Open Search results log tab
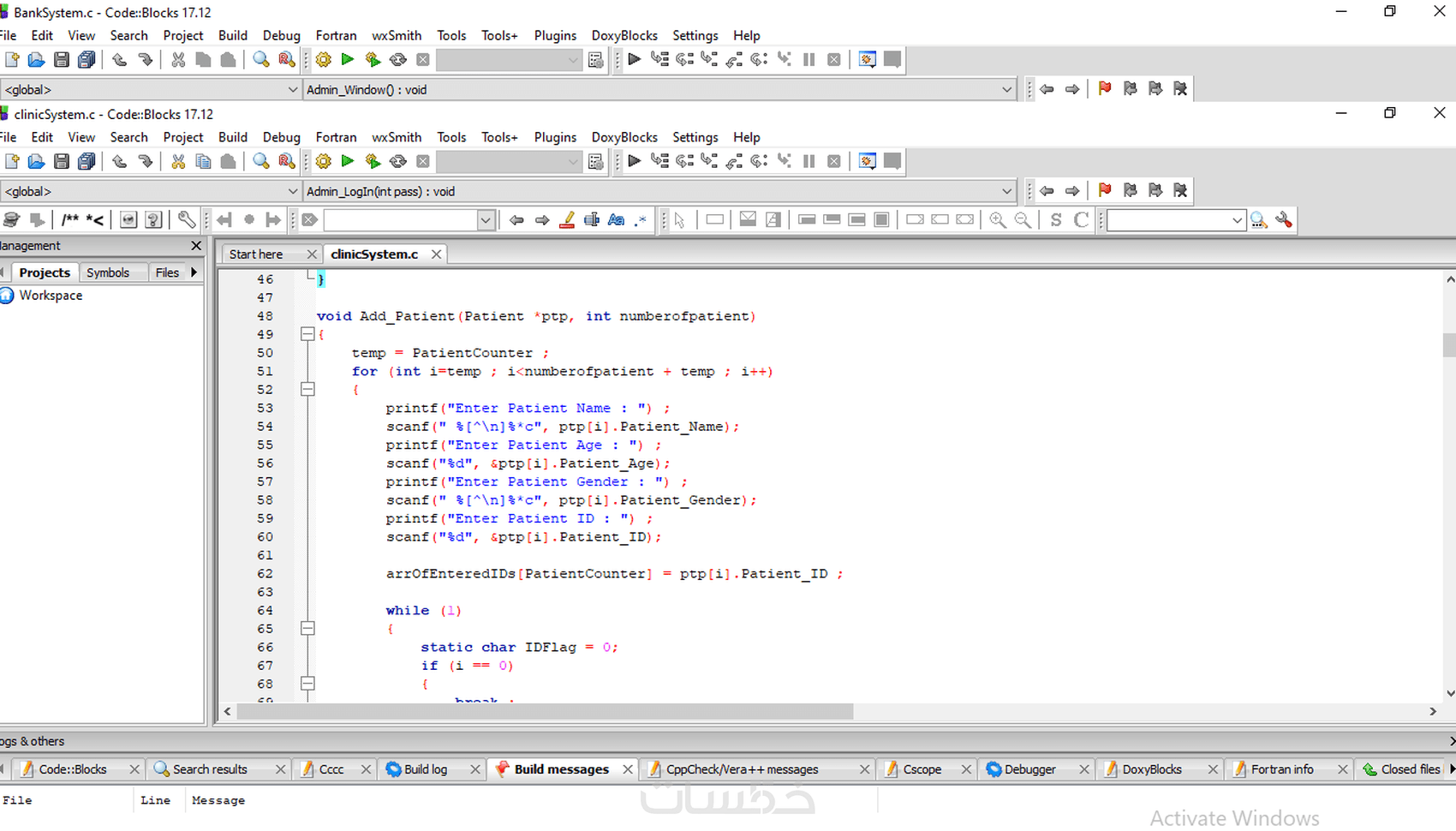Image resolution: width=1456 pixels, height=831 pixels. pos(210,769)
